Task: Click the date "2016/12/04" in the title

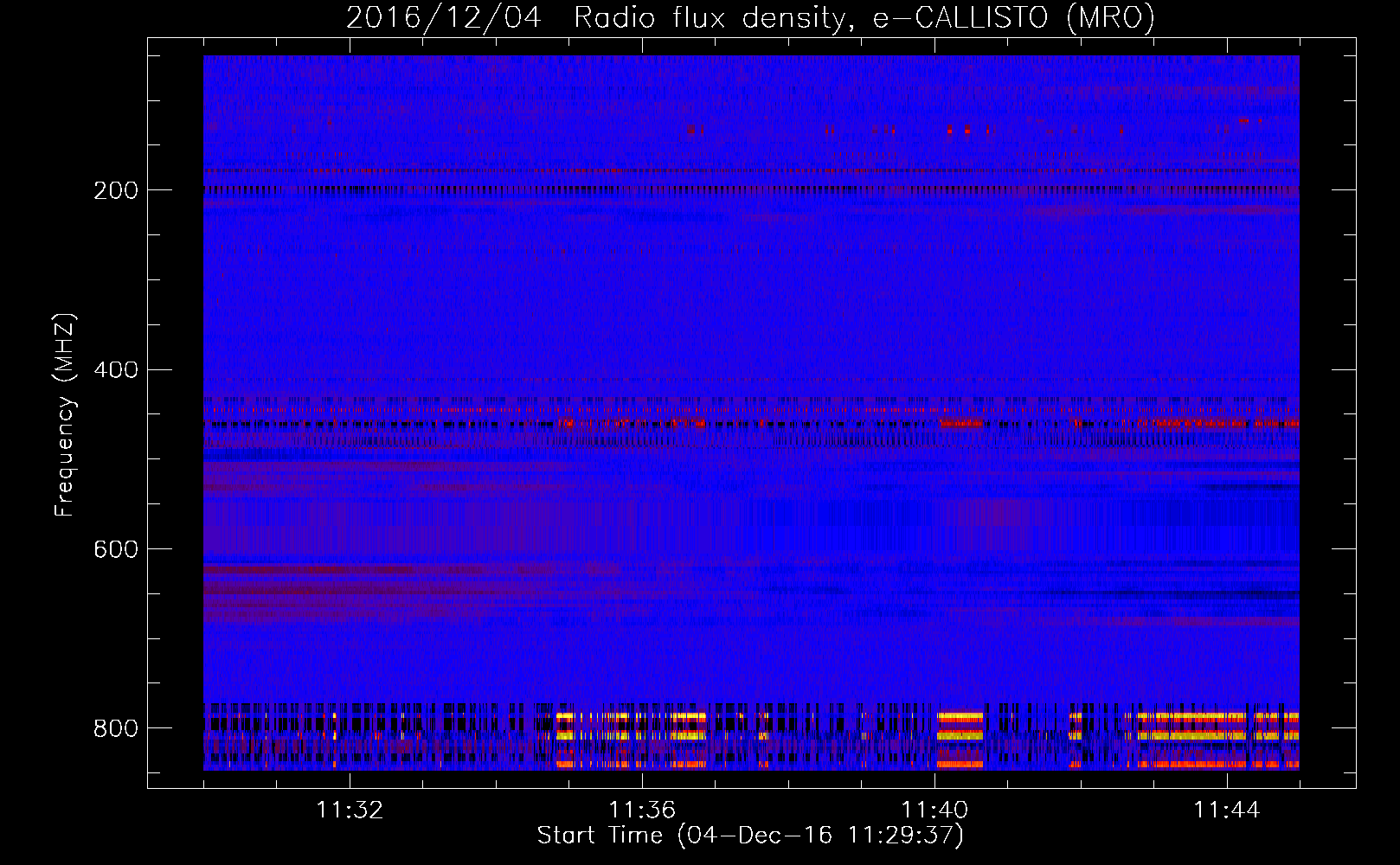Action: (x=443, y=17)
